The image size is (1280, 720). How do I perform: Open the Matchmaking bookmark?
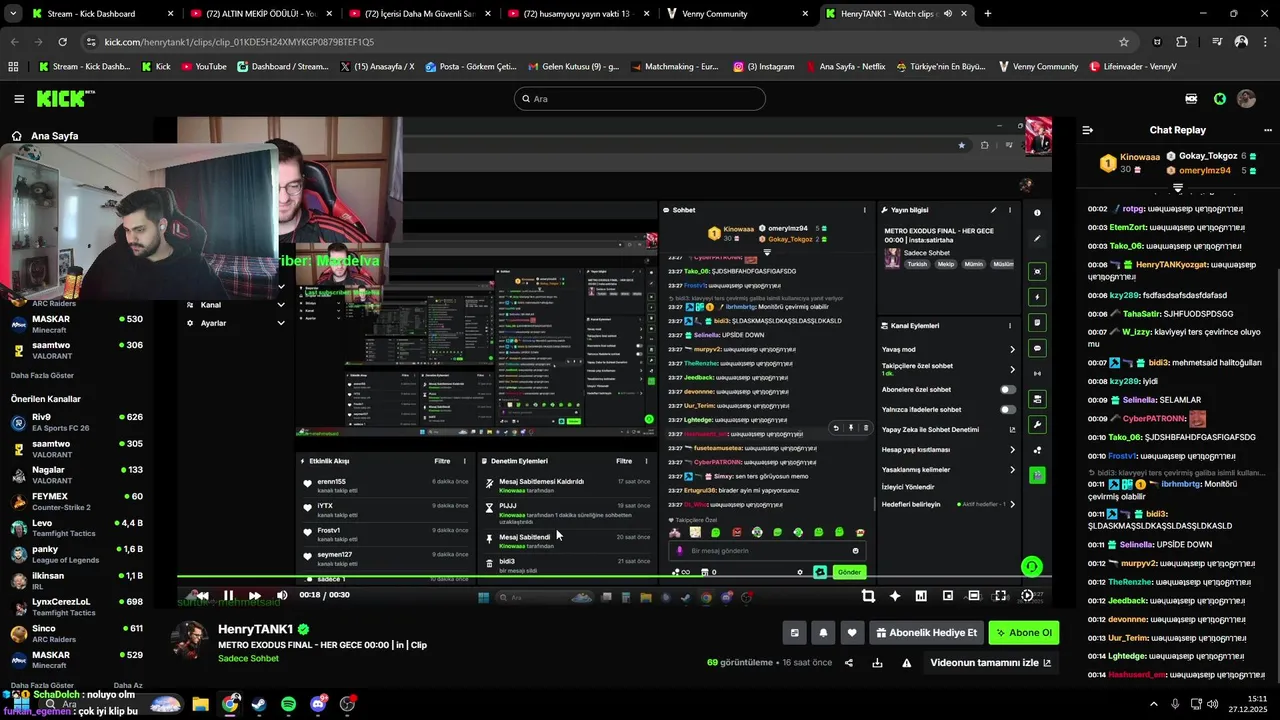(x=673, y=67)
